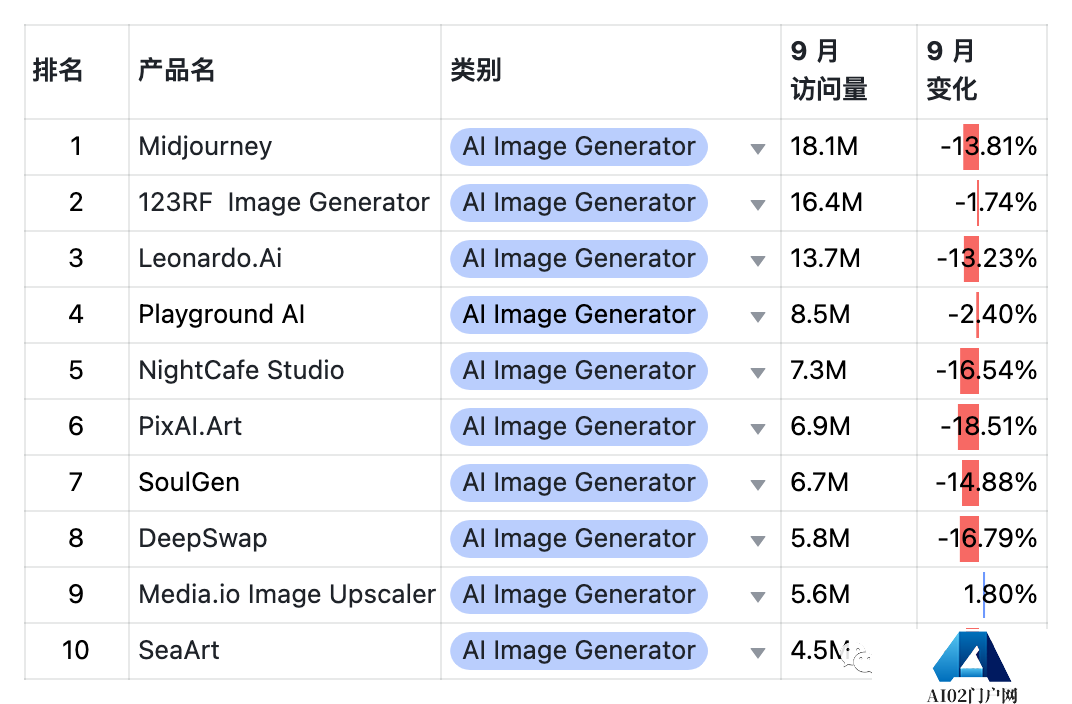This screenshot has height=704, width=1072.
Task: Click the AI Image Generator tag for SeaArt
Action: coord(578,651)
